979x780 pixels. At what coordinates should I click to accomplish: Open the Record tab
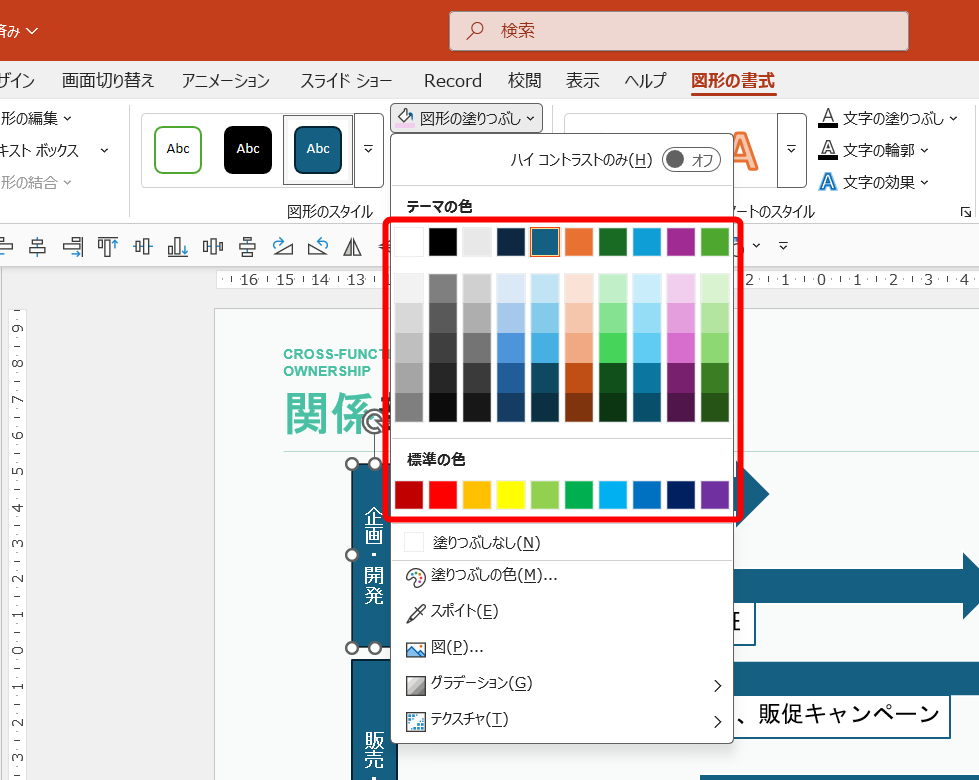coord(453,81)
